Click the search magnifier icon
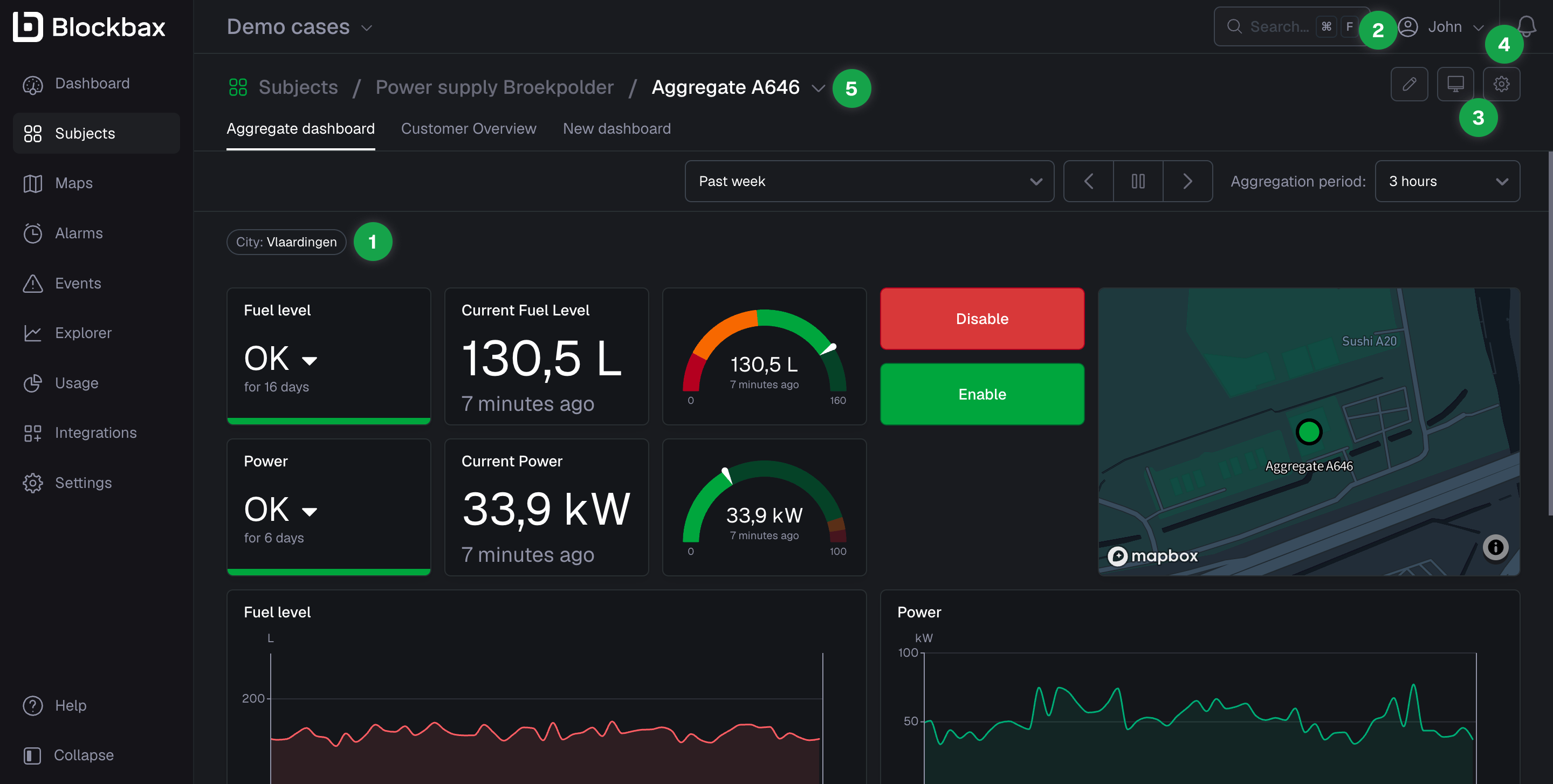1553x784 pixels. pos(1234,26)
